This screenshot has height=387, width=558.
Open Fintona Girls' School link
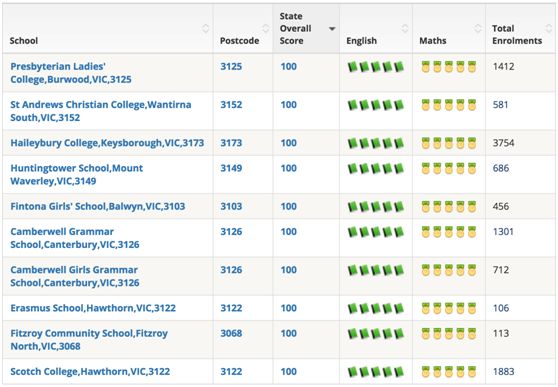point(98,206)
